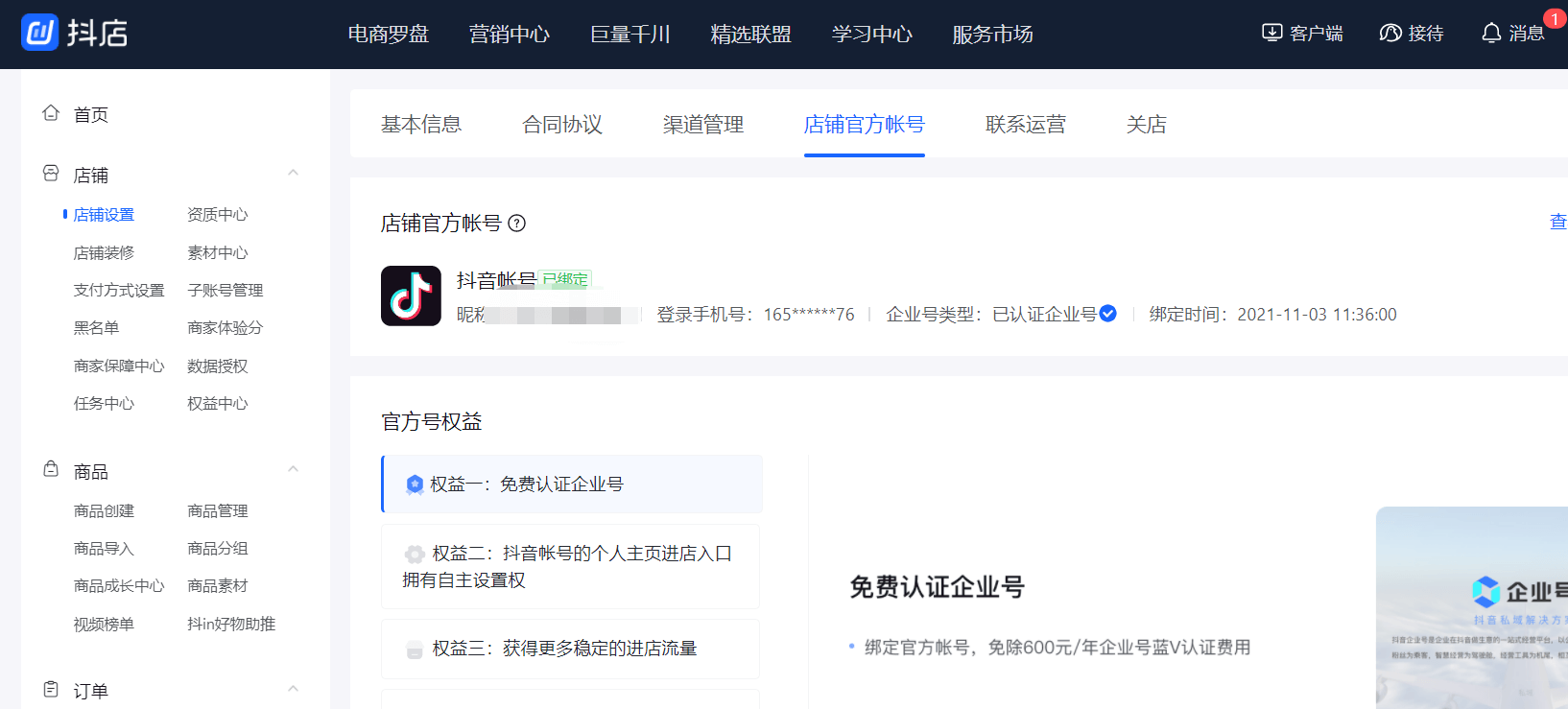The height and width of the screenshot is (709, 1568).
Task: Click the 绑定时间 2021-11-03 11:36:00 text
Action: (1273, 315)
